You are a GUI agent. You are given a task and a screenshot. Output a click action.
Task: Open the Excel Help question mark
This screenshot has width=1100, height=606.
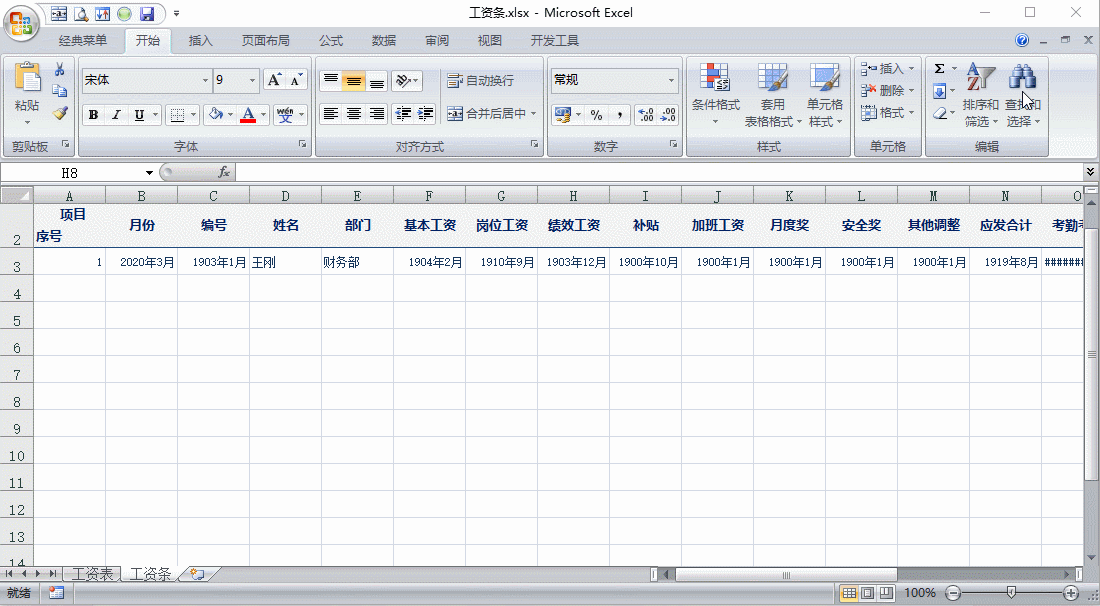coord(1022,40)
